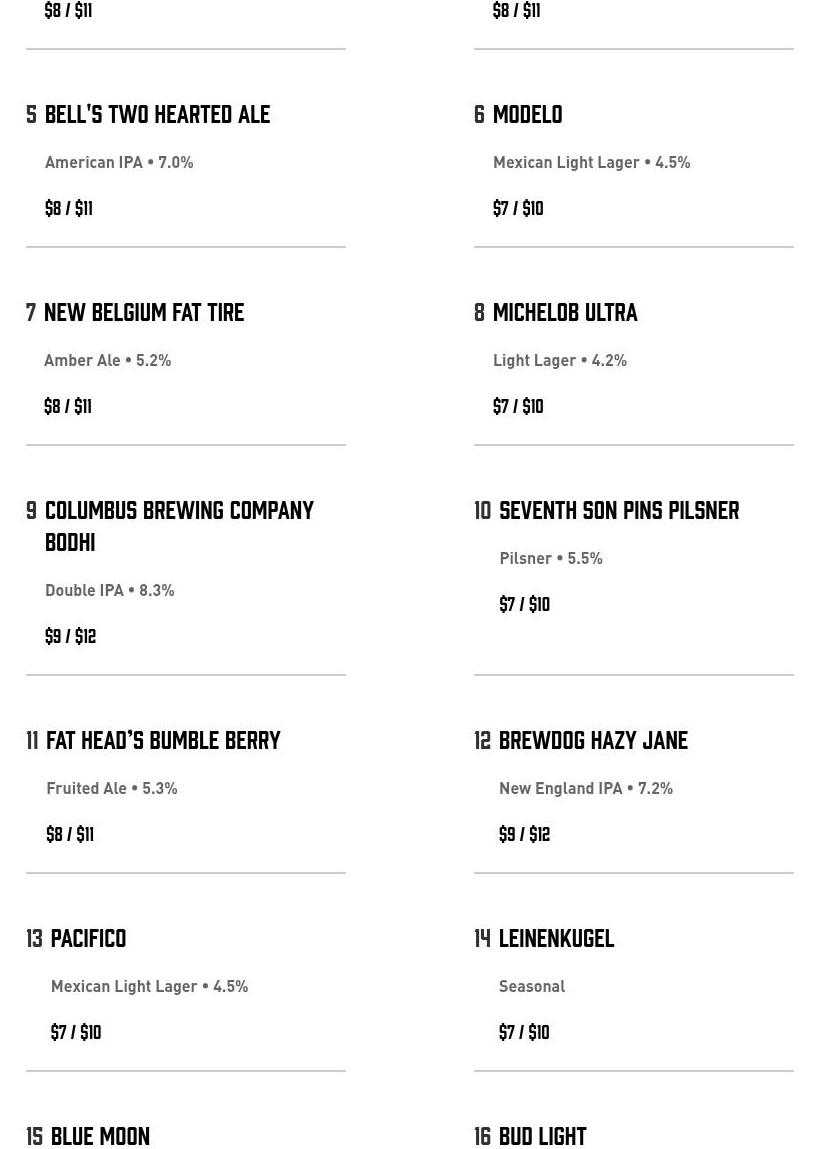Click the $7 / $10 price under Modelo
The image size is (820, 1149).
(518, 207)
